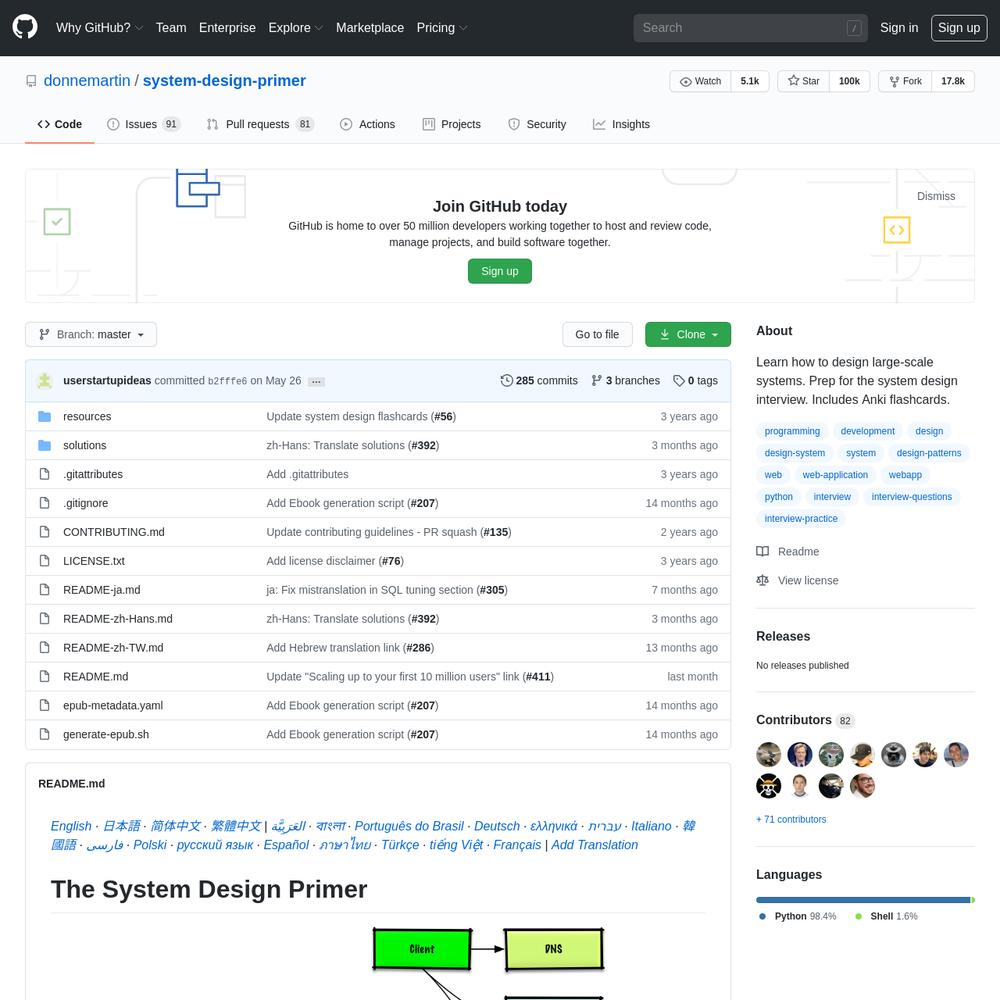Click the repository icon before donnemartin
Screen dimensions: 1000x1000
click(31, 81)
